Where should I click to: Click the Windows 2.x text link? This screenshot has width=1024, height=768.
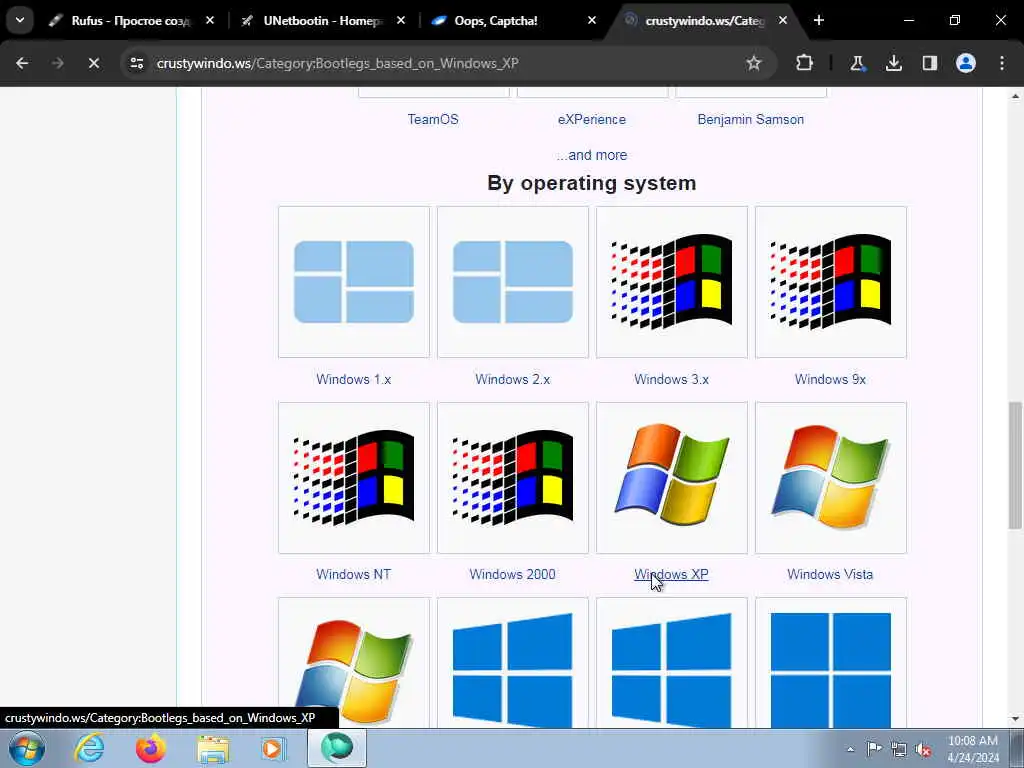[513, 379]
